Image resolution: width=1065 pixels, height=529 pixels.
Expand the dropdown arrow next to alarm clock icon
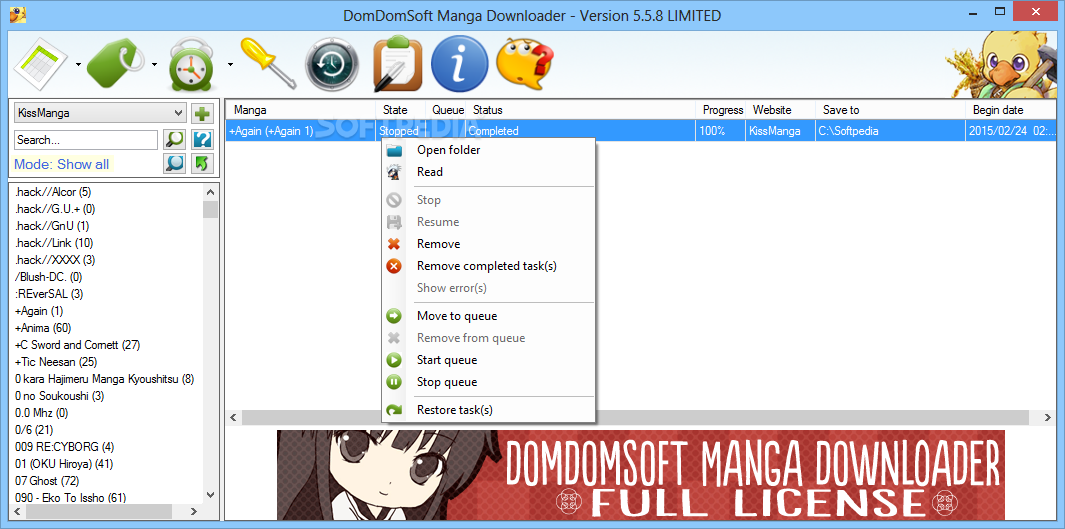pyautogui.click(x=230, y=65)
